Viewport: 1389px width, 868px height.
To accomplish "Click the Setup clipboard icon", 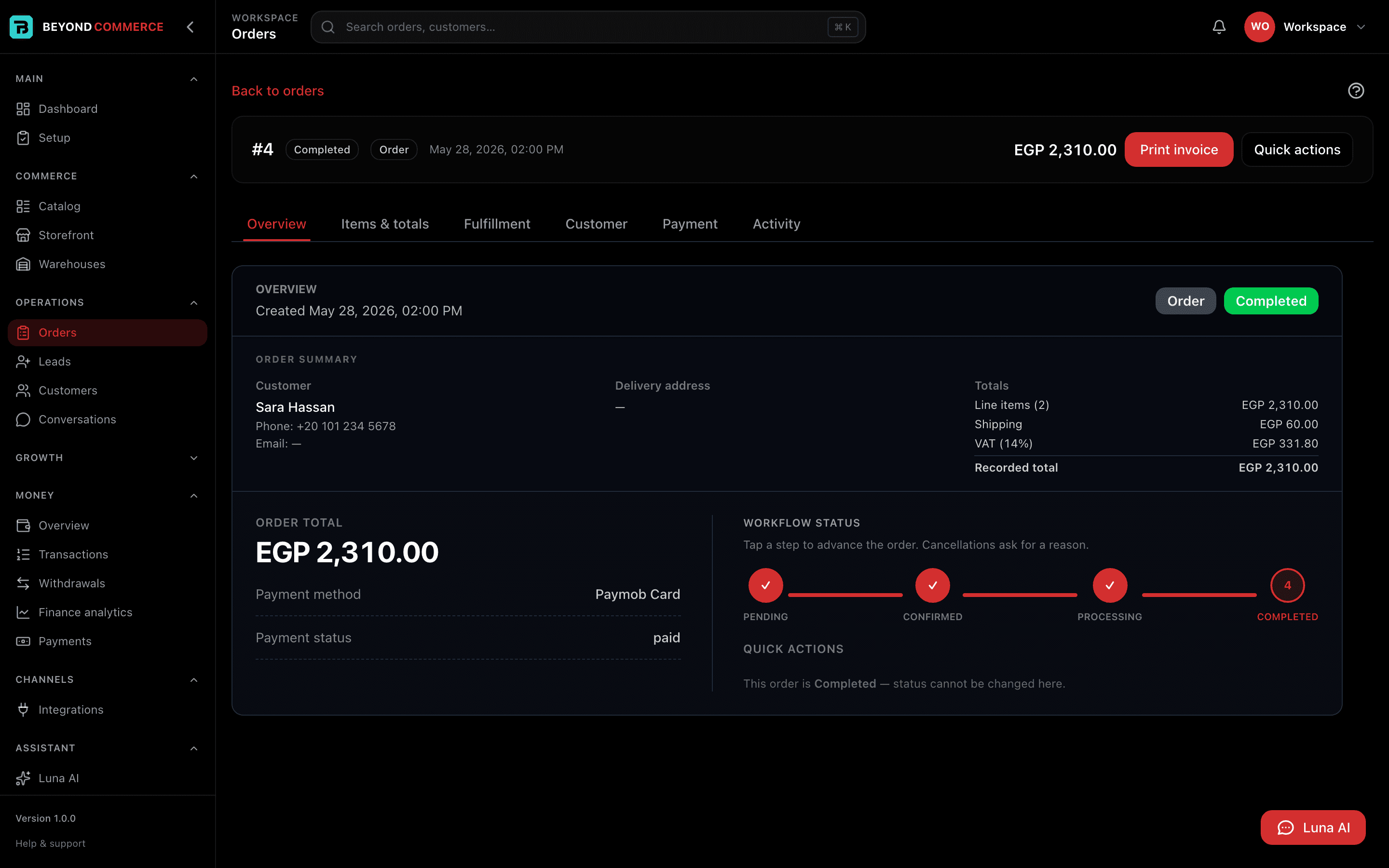I will point(23,138).
